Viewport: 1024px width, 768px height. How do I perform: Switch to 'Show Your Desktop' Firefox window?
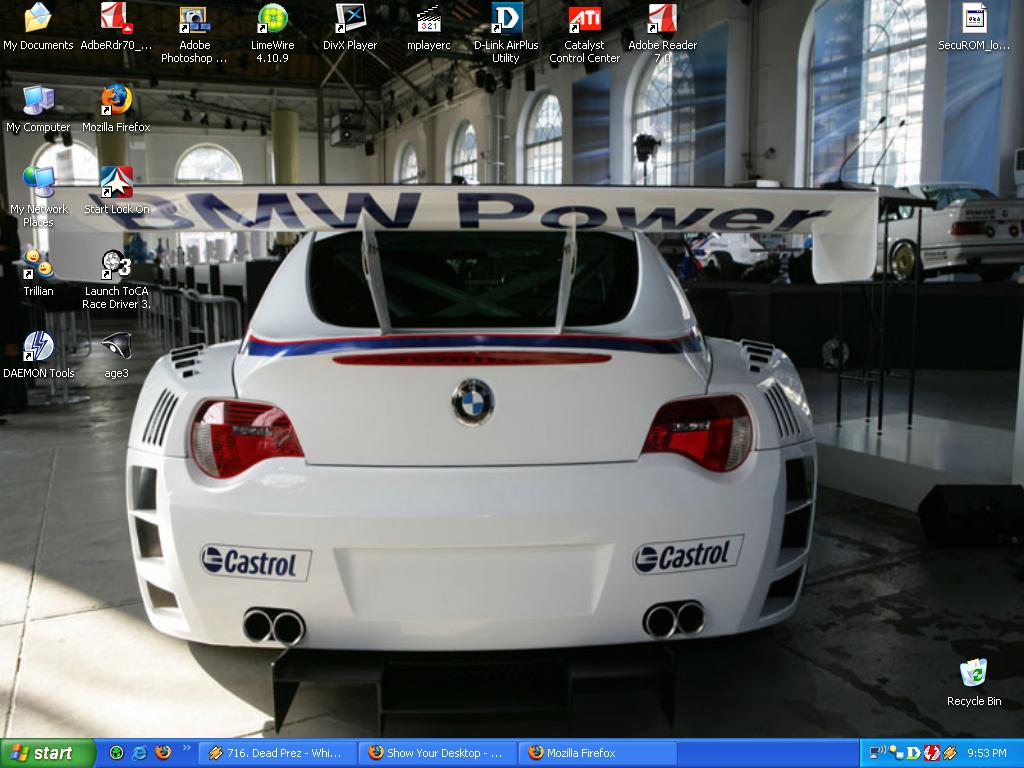(438, 753)
